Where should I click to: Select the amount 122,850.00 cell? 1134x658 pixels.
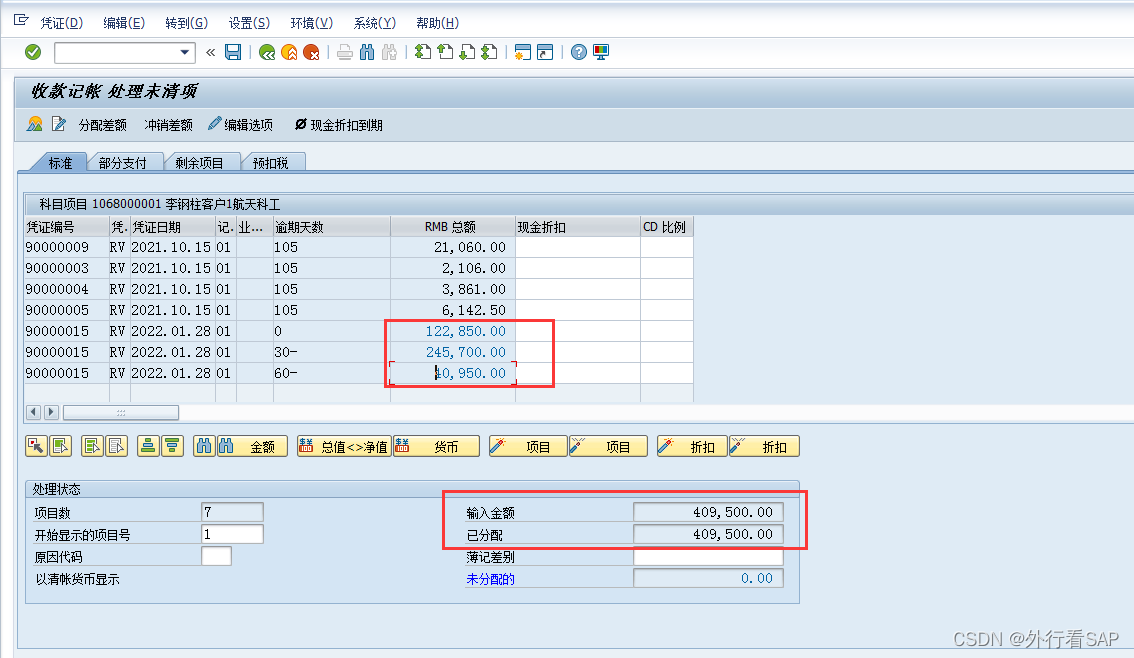pyautogui.click(x=453, y=331)
